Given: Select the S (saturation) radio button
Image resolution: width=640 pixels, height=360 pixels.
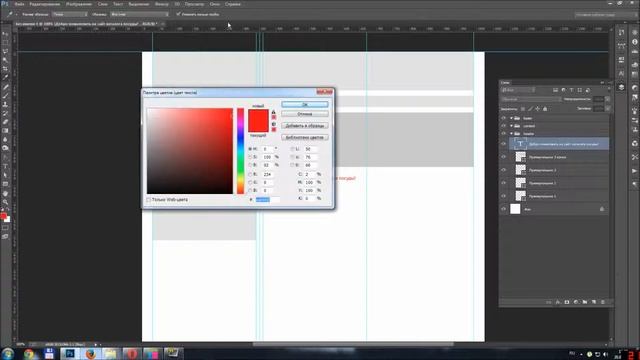Looking at the screenshot, I should coord(250,157).
